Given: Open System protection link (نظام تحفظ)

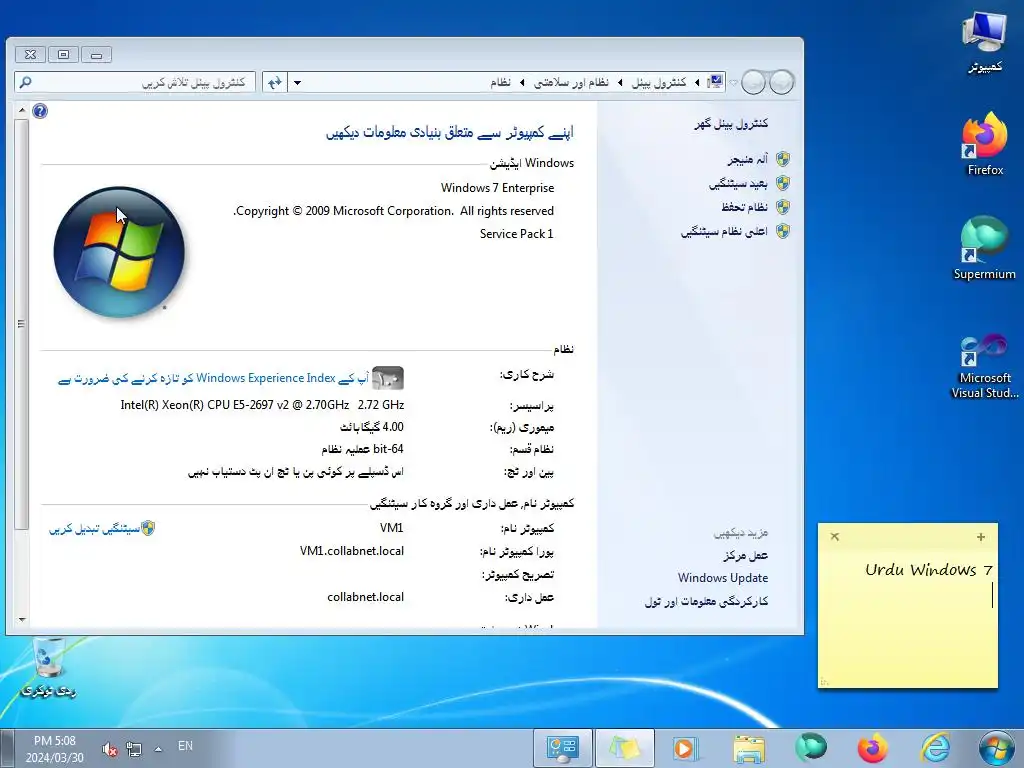Looking at the screenshot, I should (744, 207).
